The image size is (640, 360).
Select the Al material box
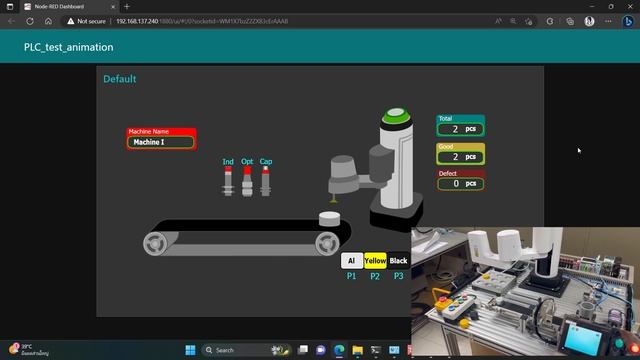click(x=351, y=261)
